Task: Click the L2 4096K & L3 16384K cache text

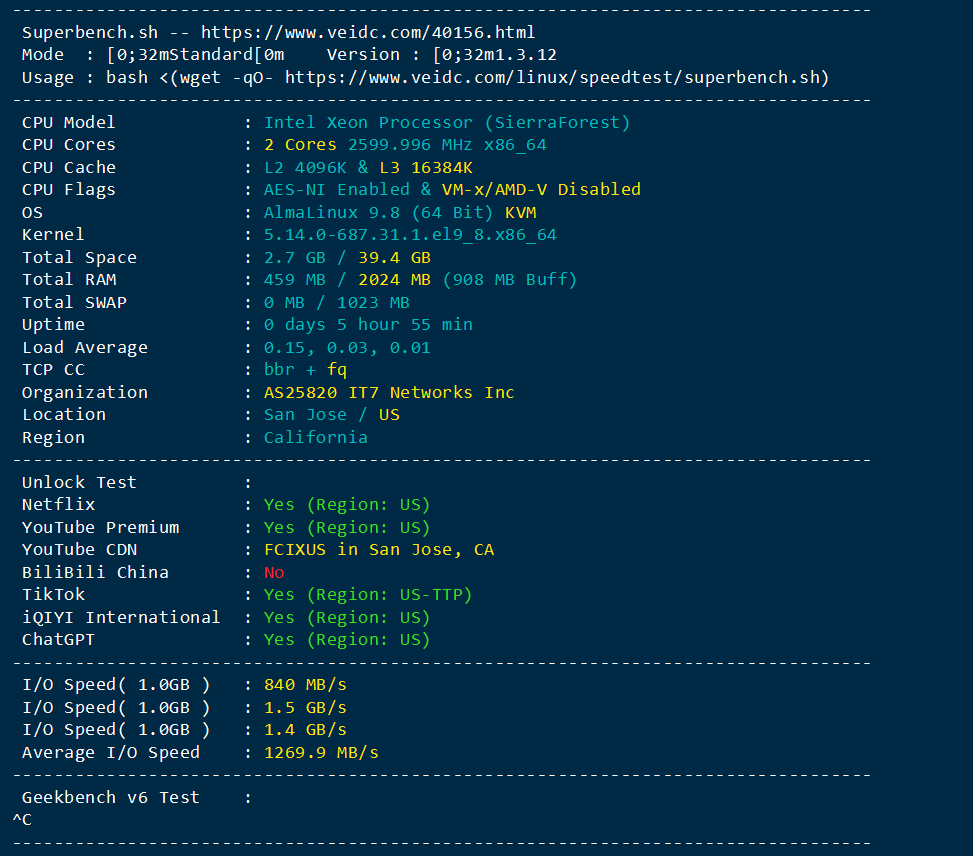Action: pyautogui.click(x=368, y=168)
